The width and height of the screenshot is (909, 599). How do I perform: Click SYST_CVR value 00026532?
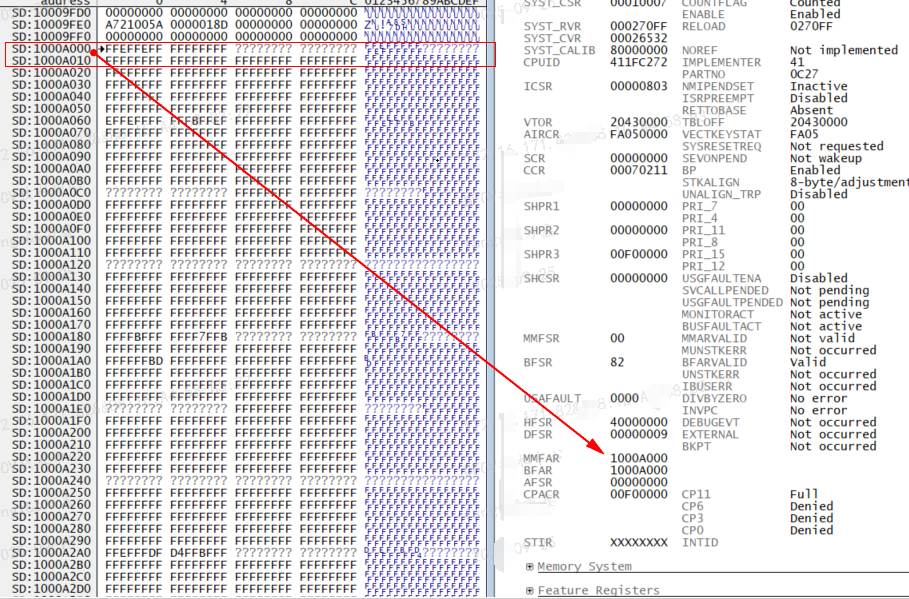click(x=639, y=38)
